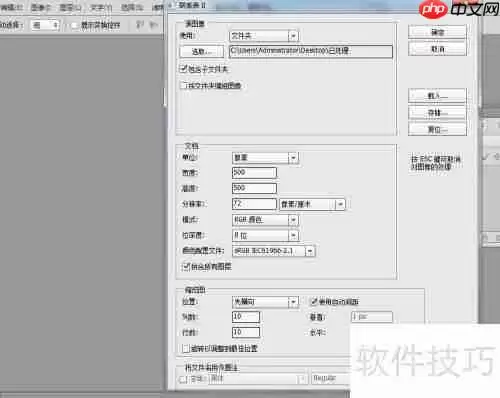Open the Use (使用) source dropdown showing 文件夹
This screenshot has height=398, width=500.
[264, 36]
